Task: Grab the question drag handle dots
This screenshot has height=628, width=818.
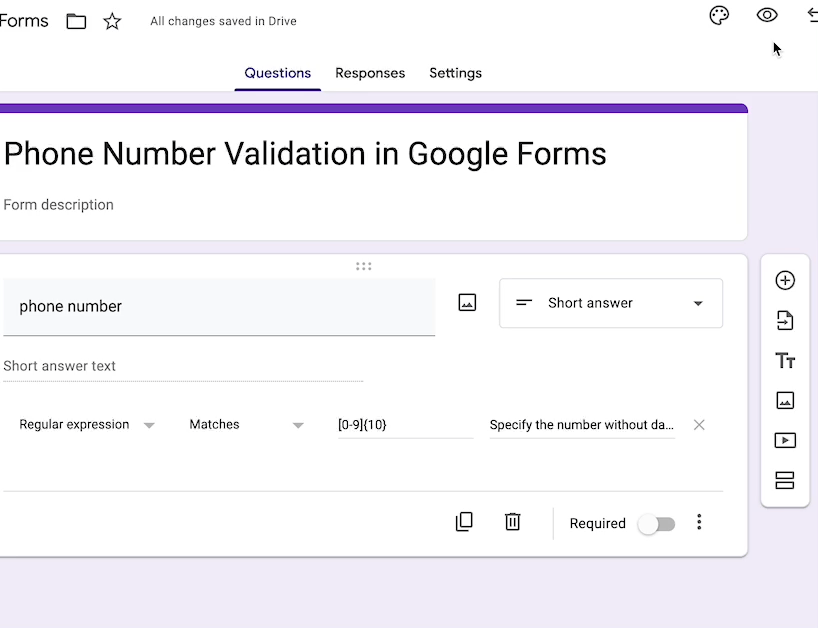Action: coord(364,267)
